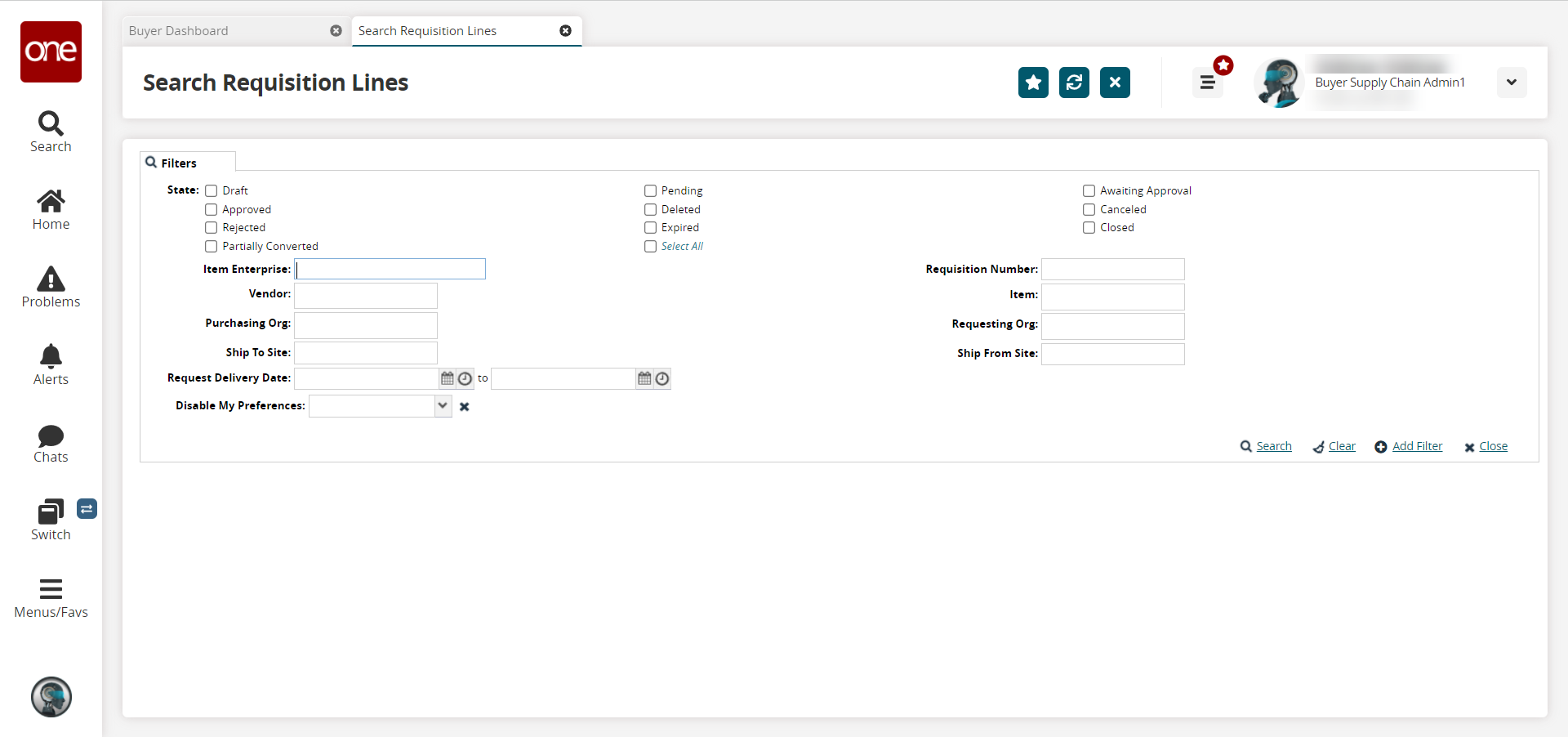Enable the Awaiting Approval state filter
Image resolution: width=1568 pixels, height=737 pixels.
(1089, 190)
